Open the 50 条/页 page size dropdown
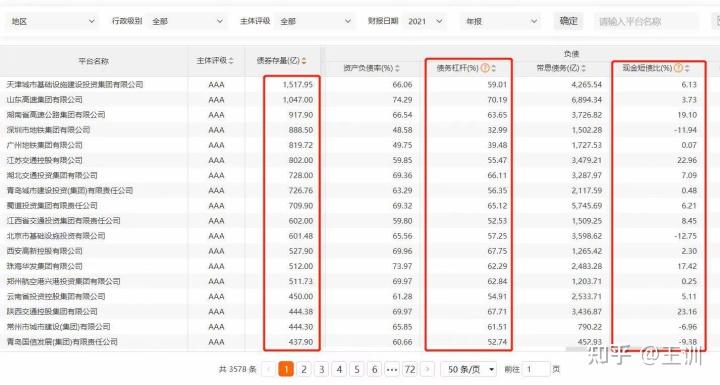 pyautogui.click(x=469, y=369)
